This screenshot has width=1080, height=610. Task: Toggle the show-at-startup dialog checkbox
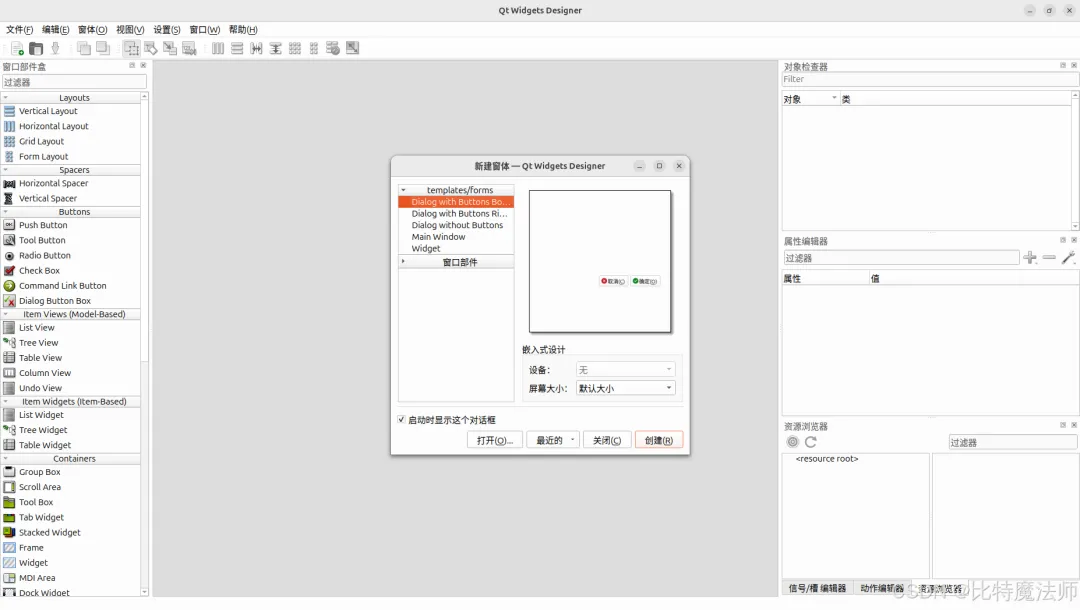click(x=402, y=419)
